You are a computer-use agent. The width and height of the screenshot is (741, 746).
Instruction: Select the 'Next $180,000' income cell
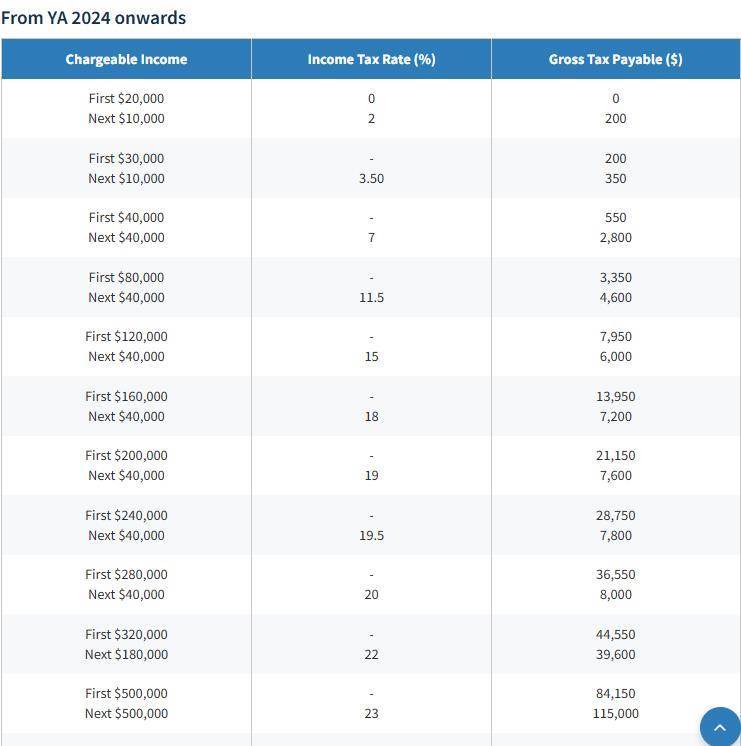(x=126, y=654)
